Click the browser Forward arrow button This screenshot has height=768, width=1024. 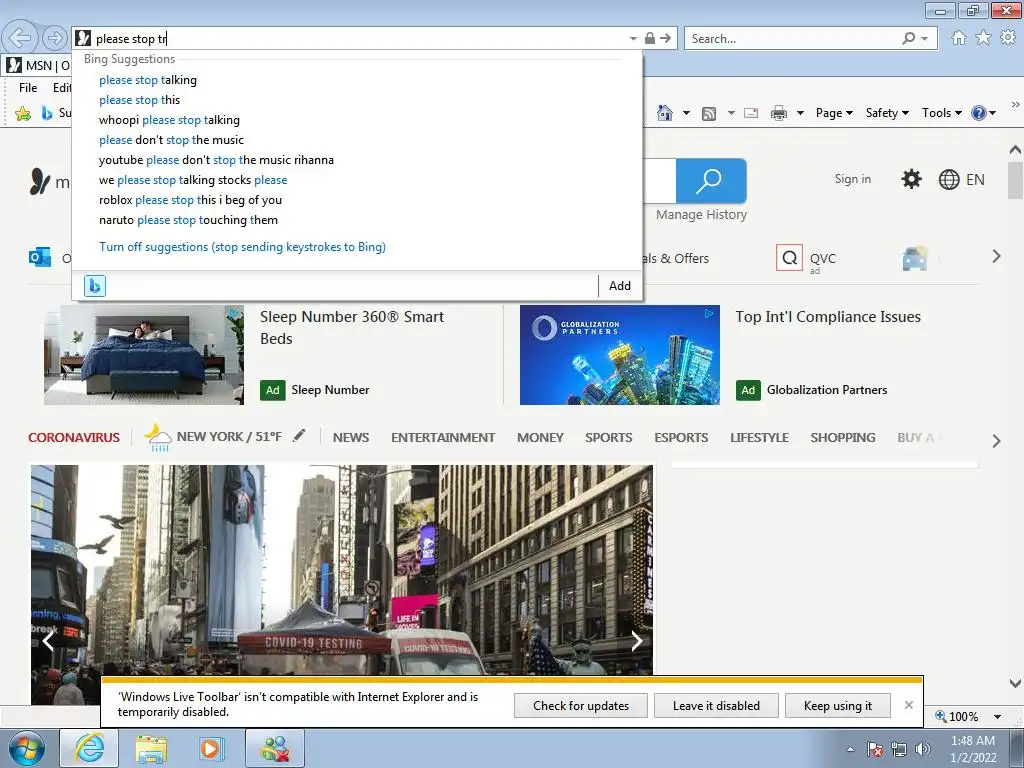click(55, 39)
